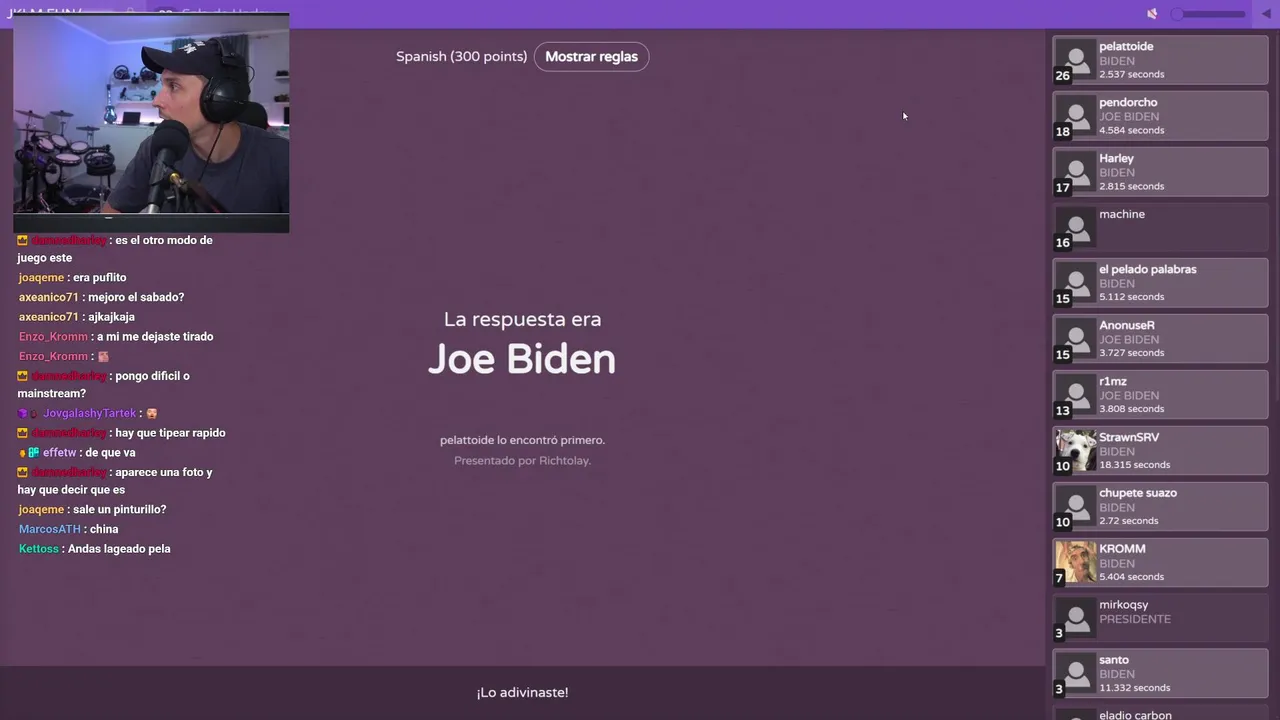Click mirkoqsy's guess 'PRESIDENTE'
The image size is (1280, 720).
[1134, 619]
